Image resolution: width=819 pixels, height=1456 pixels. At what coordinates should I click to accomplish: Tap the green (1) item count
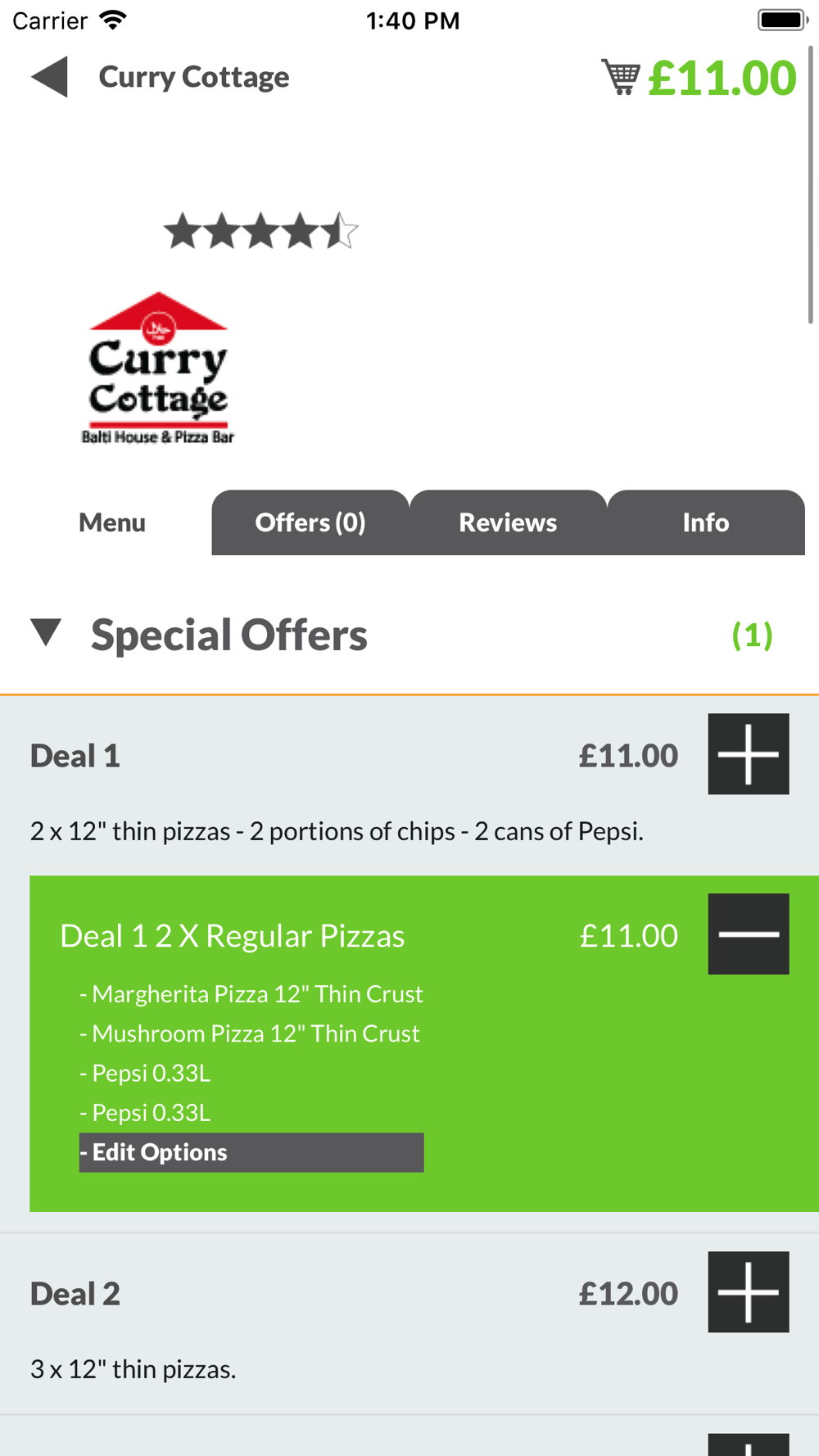[x=752, y=635]
